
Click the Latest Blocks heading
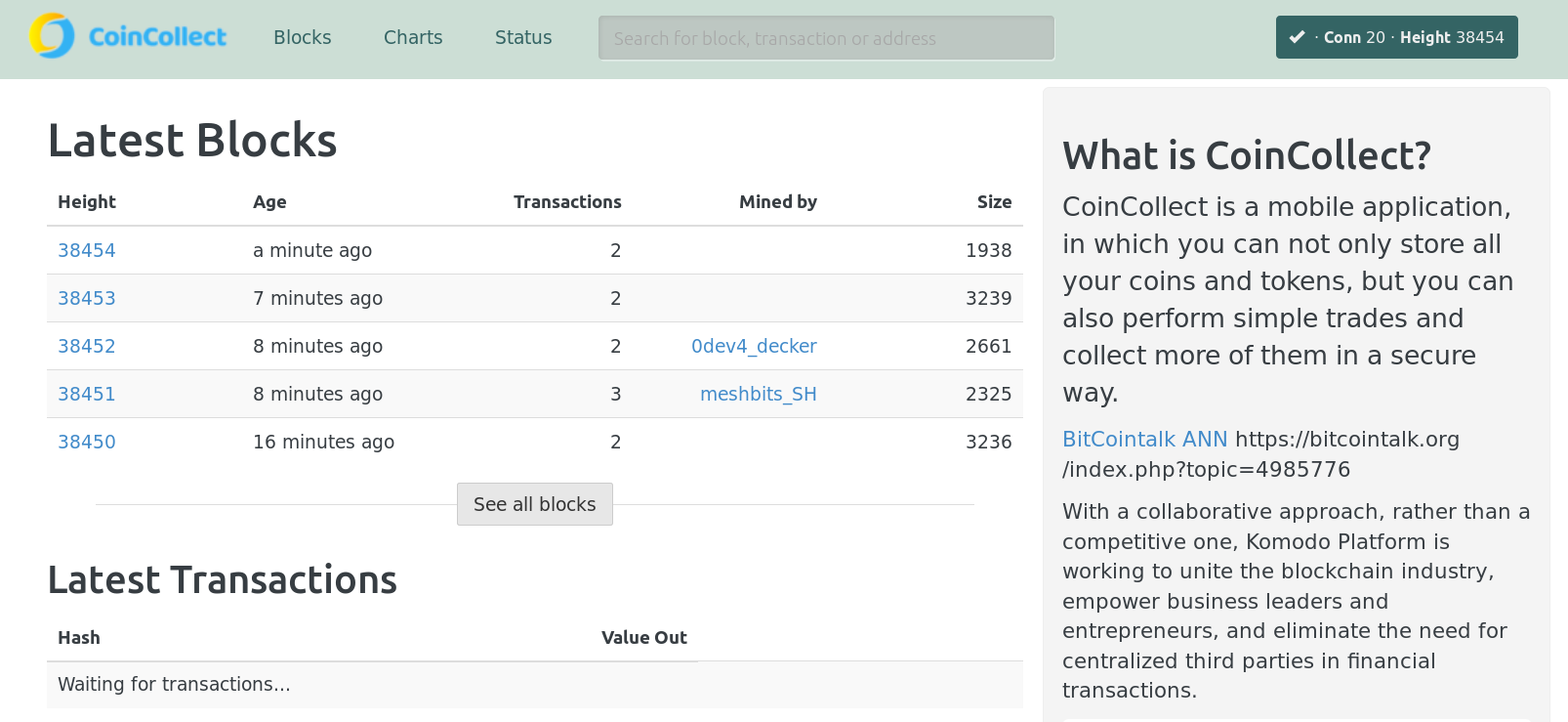(192, 140)
